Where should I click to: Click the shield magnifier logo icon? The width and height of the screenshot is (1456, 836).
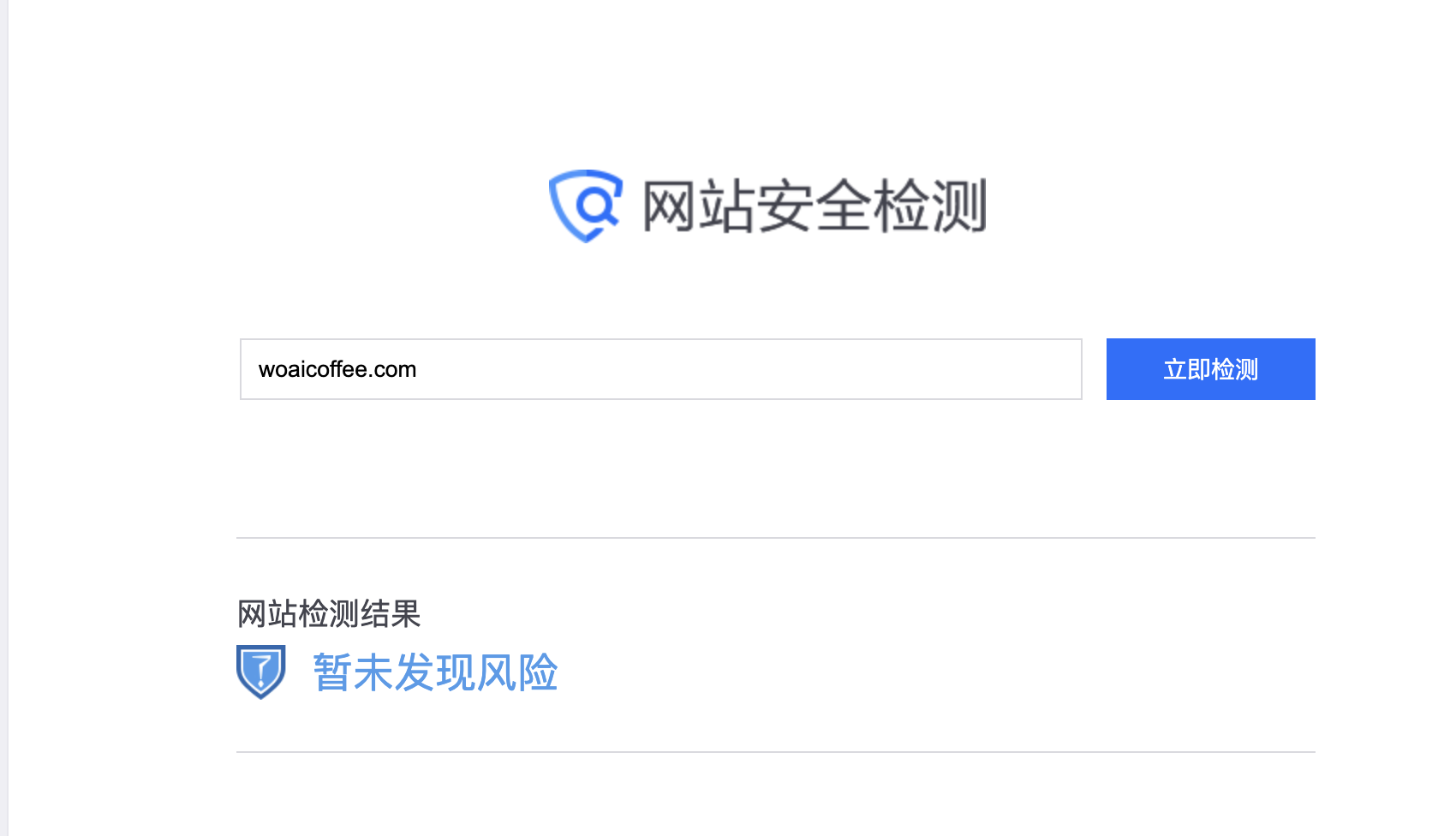tap(585, 206)
